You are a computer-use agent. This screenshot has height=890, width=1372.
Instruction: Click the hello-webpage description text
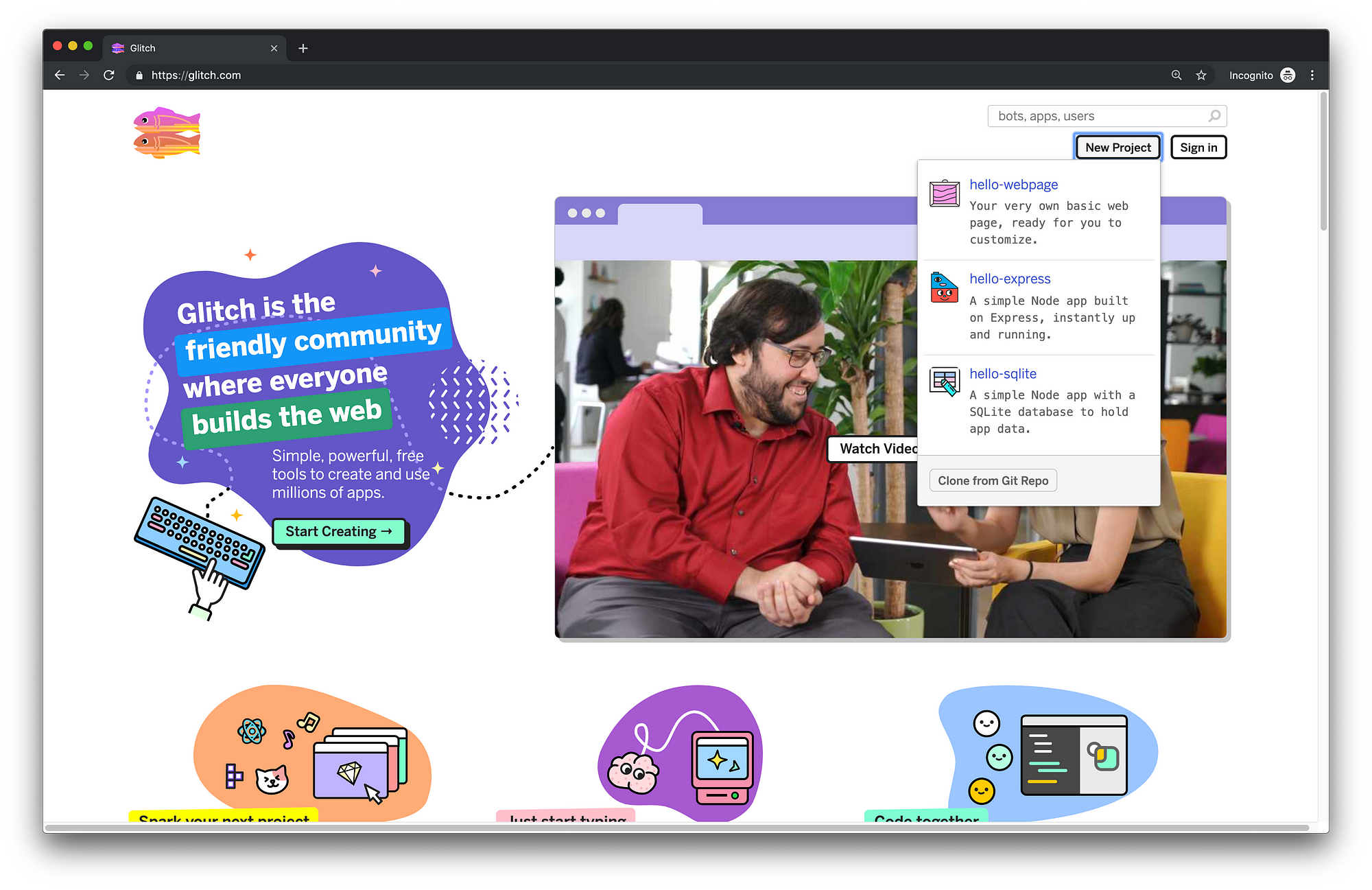tap(1048, 223)
